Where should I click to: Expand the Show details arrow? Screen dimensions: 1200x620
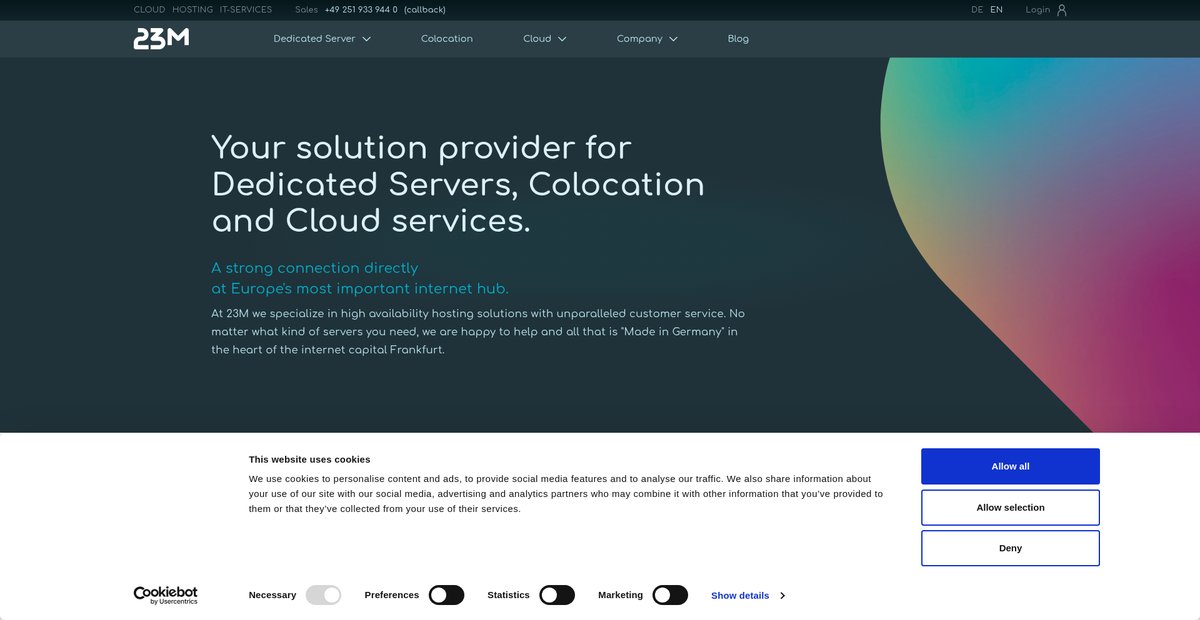(782, 595)
